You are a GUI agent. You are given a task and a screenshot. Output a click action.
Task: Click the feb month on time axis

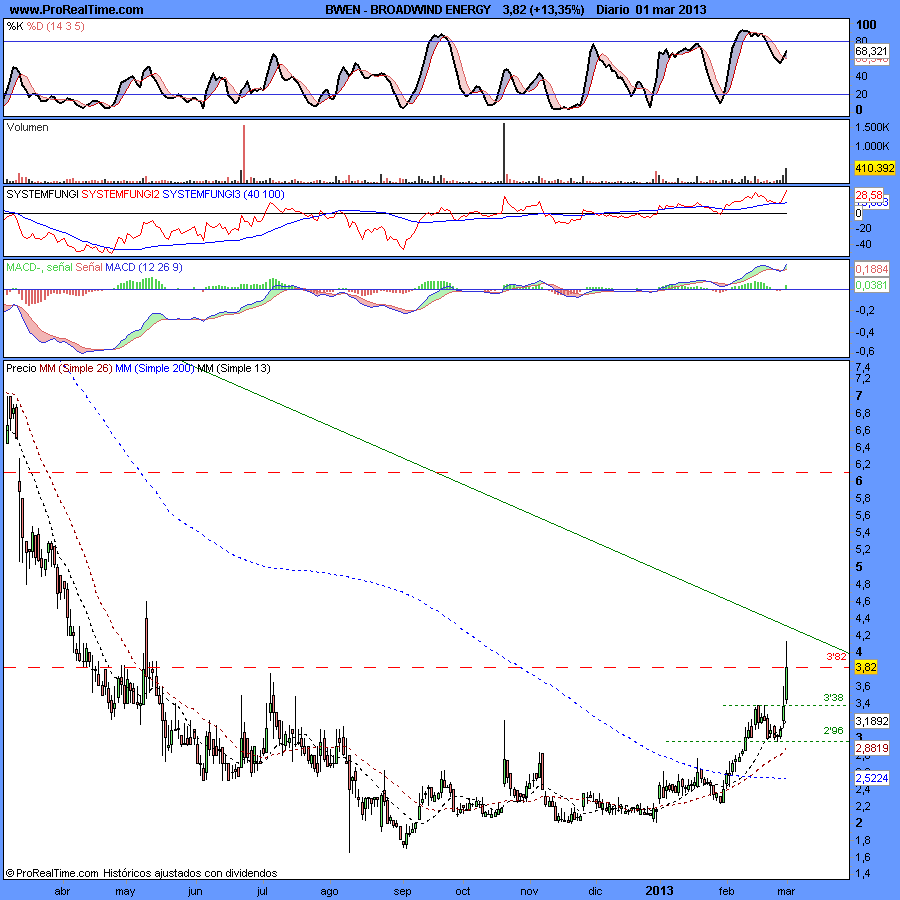726,891
